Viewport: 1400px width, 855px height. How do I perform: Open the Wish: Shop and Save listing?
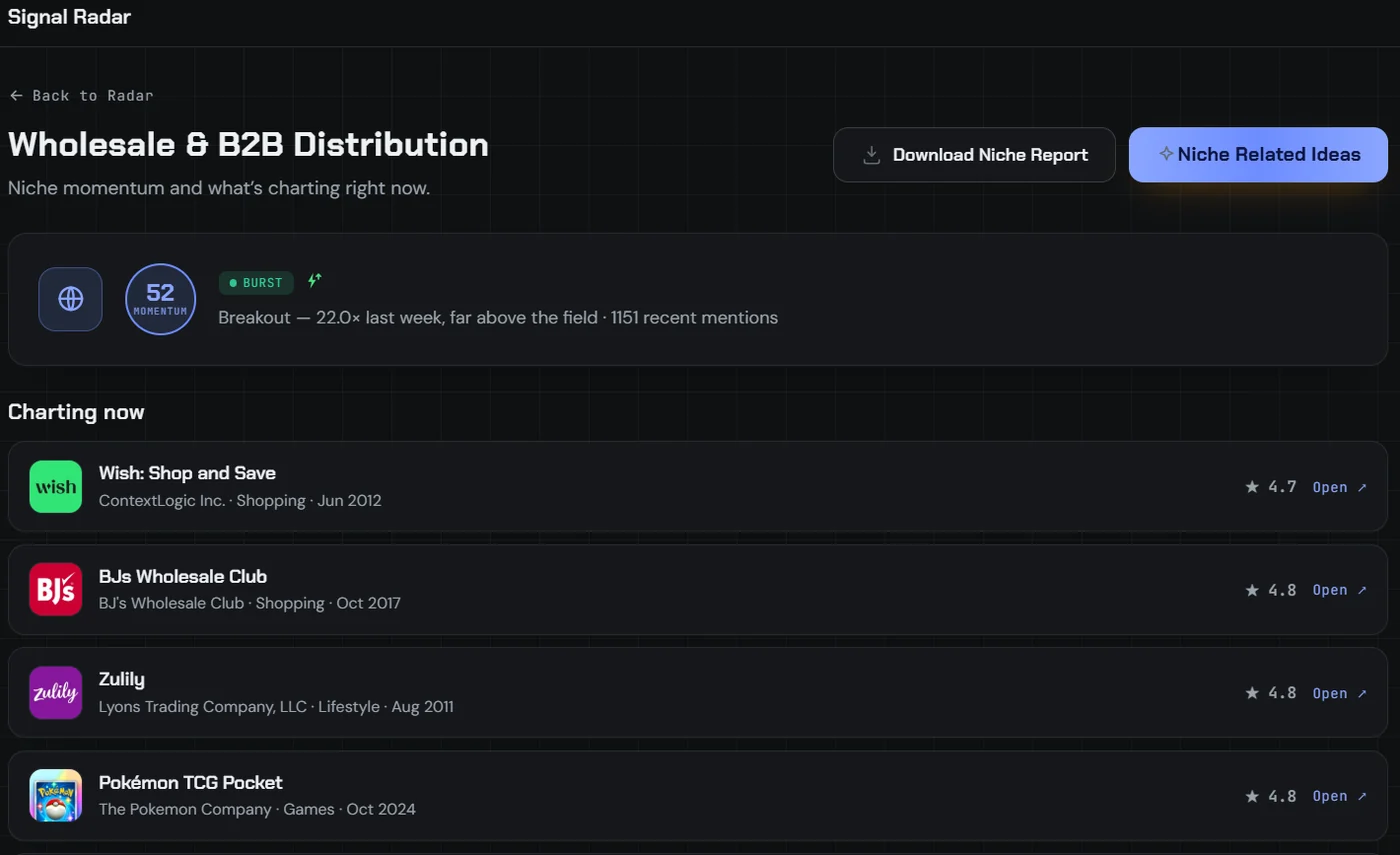point(1340,487)
